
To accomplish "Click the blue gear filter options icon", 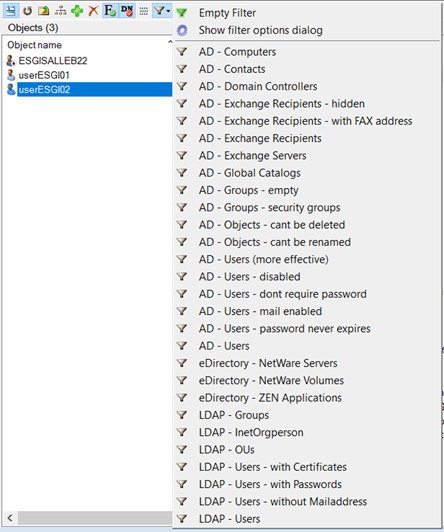I will pyautogui.click(x=182, y=30).
